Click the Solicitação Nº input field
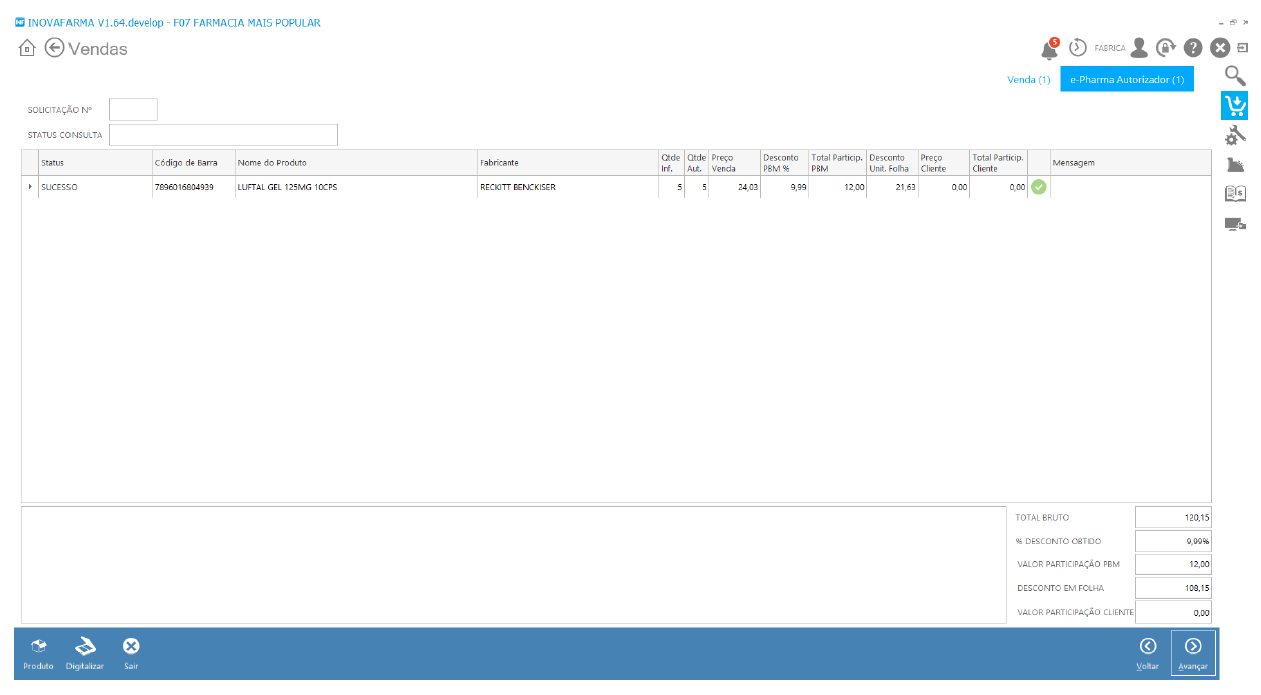The height and width of the screenshot is (695, 1261). (133, 110)
